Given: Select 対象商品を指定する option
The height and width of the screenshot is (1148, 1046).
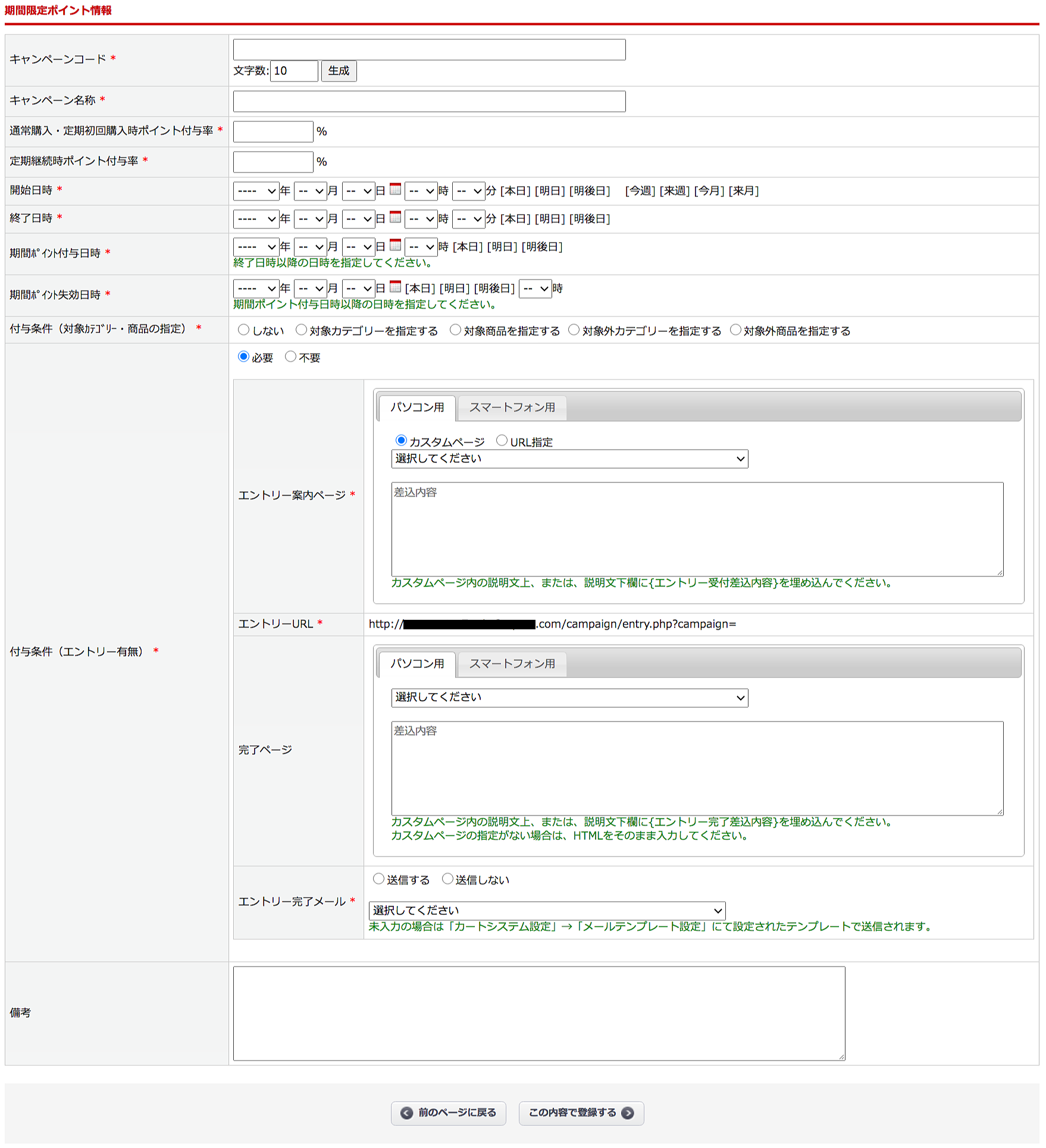Looking at the screenshot, I should (455, 330).
